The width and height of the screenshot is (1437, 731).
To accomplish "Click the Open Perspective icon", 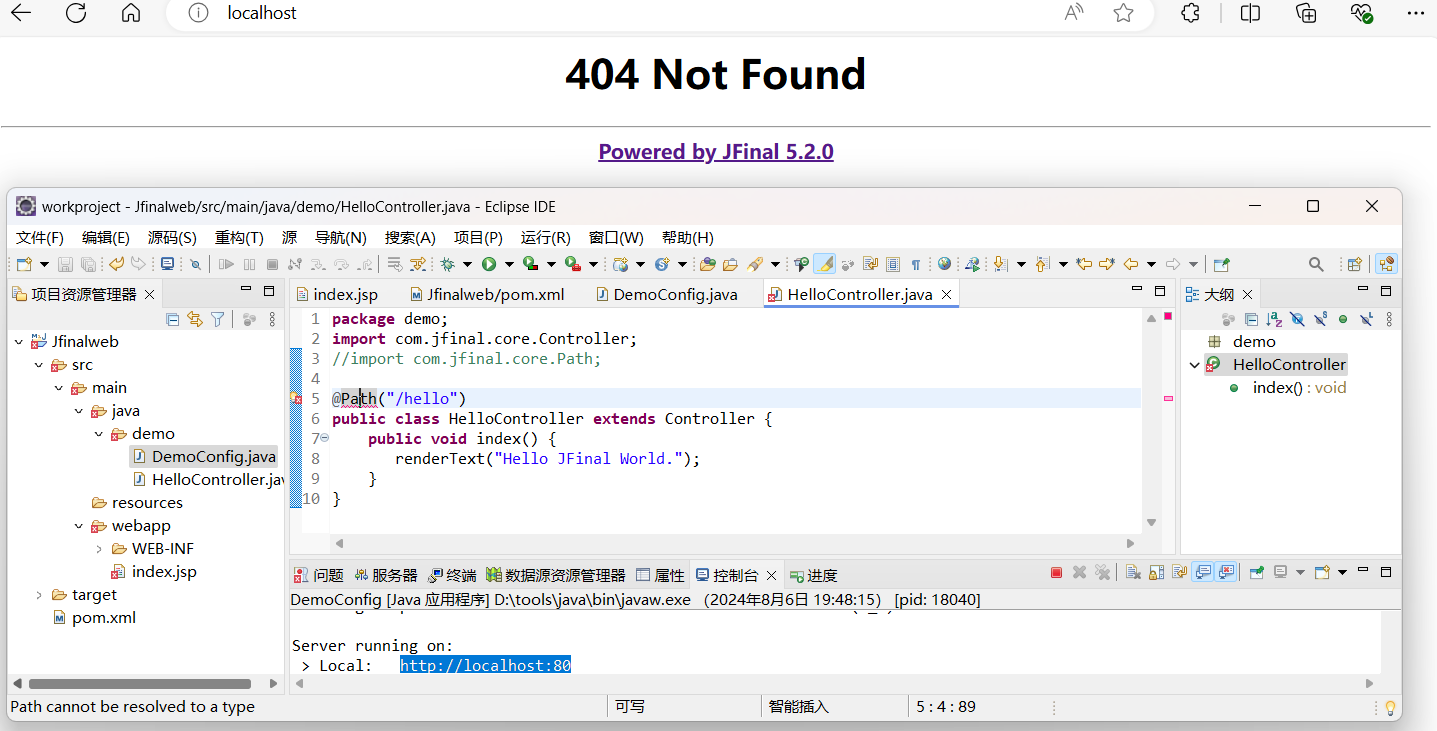I will coord(1355,264).
